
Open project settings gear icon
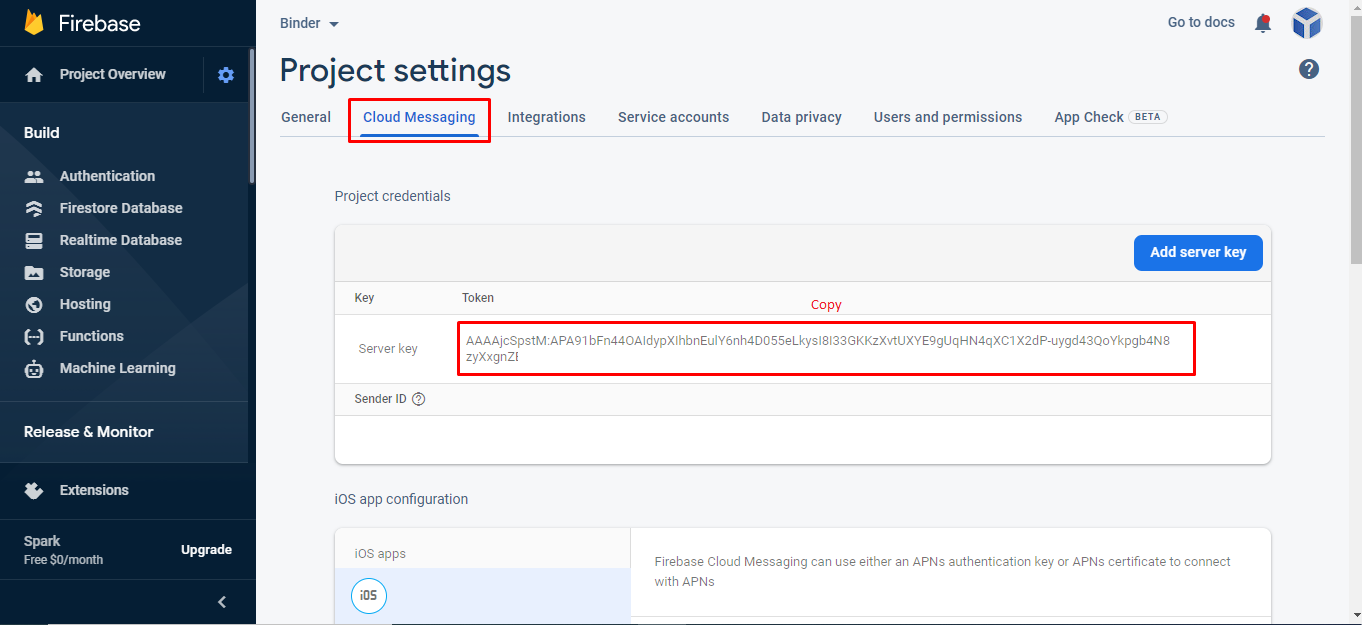pos(226,75)
